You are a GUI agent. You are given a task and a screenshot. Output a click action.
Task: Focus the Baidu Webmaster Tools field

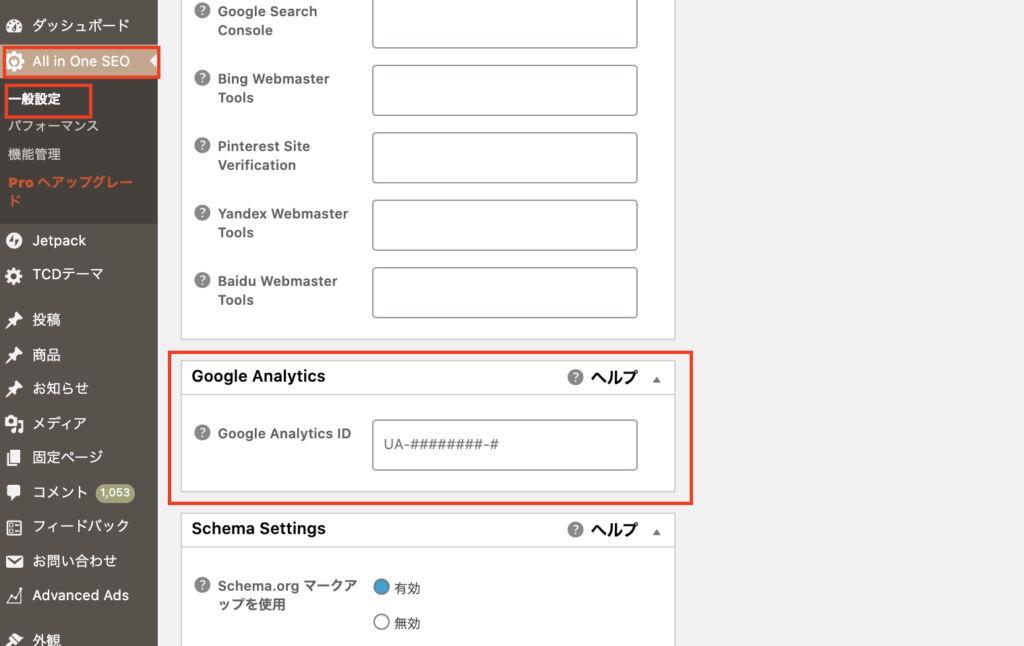(x=505, y=293)
